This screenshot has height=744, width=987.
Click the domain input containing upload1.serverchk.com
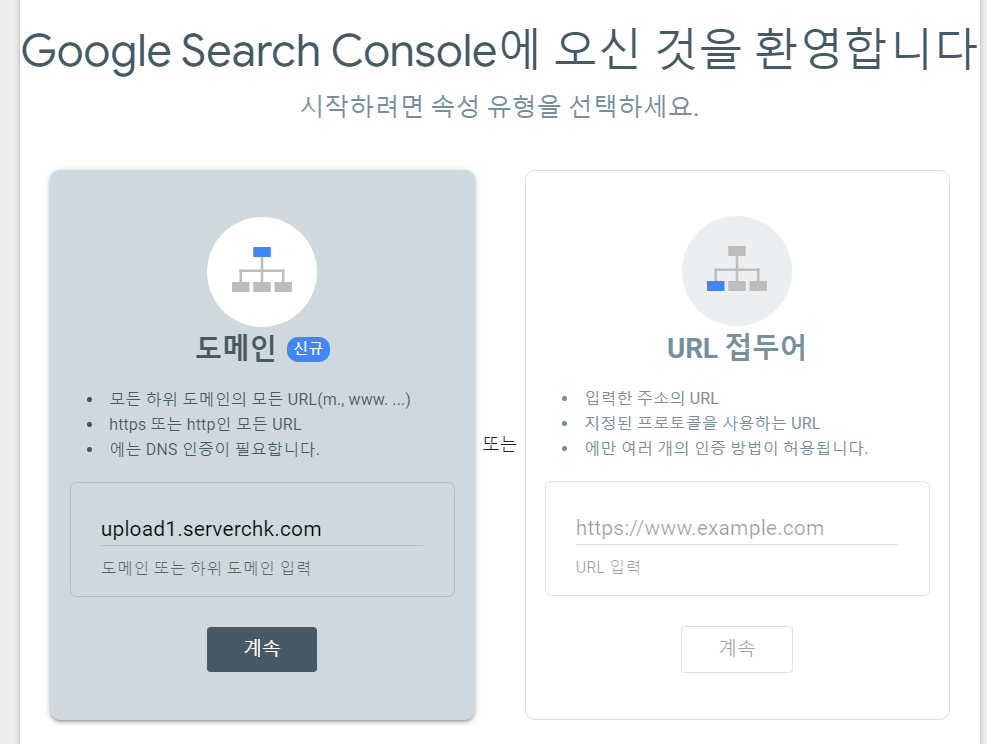pyautogui.click(x=262, y=529)
